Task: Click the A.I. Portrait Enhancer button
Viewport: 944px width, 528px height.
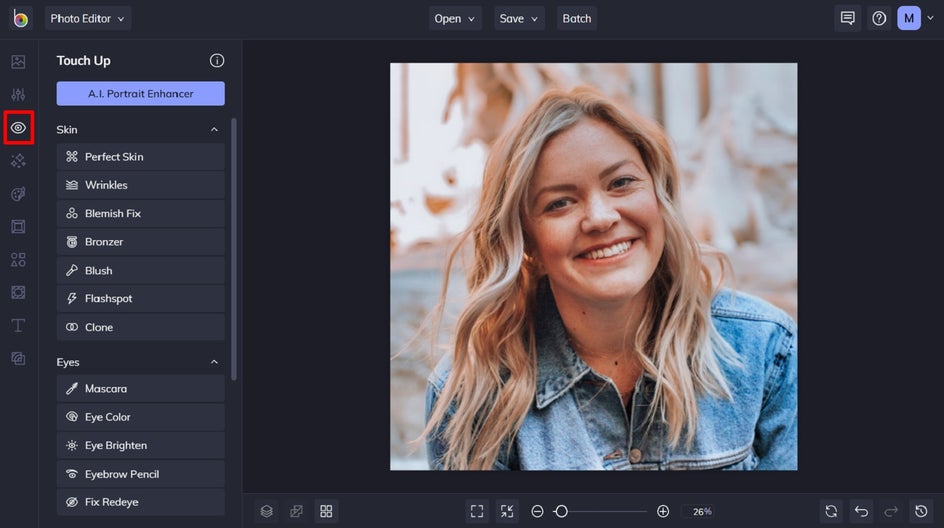Action: 140,94
